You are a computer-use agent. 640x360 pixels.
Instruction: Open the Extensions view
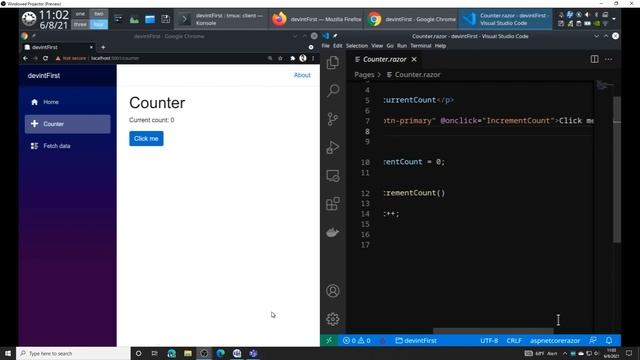[x=333, y=204]
